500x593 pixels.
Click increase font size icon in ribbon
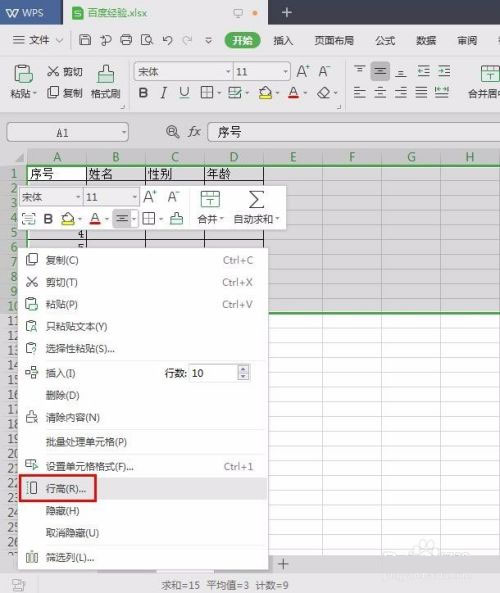coord(303,71)
